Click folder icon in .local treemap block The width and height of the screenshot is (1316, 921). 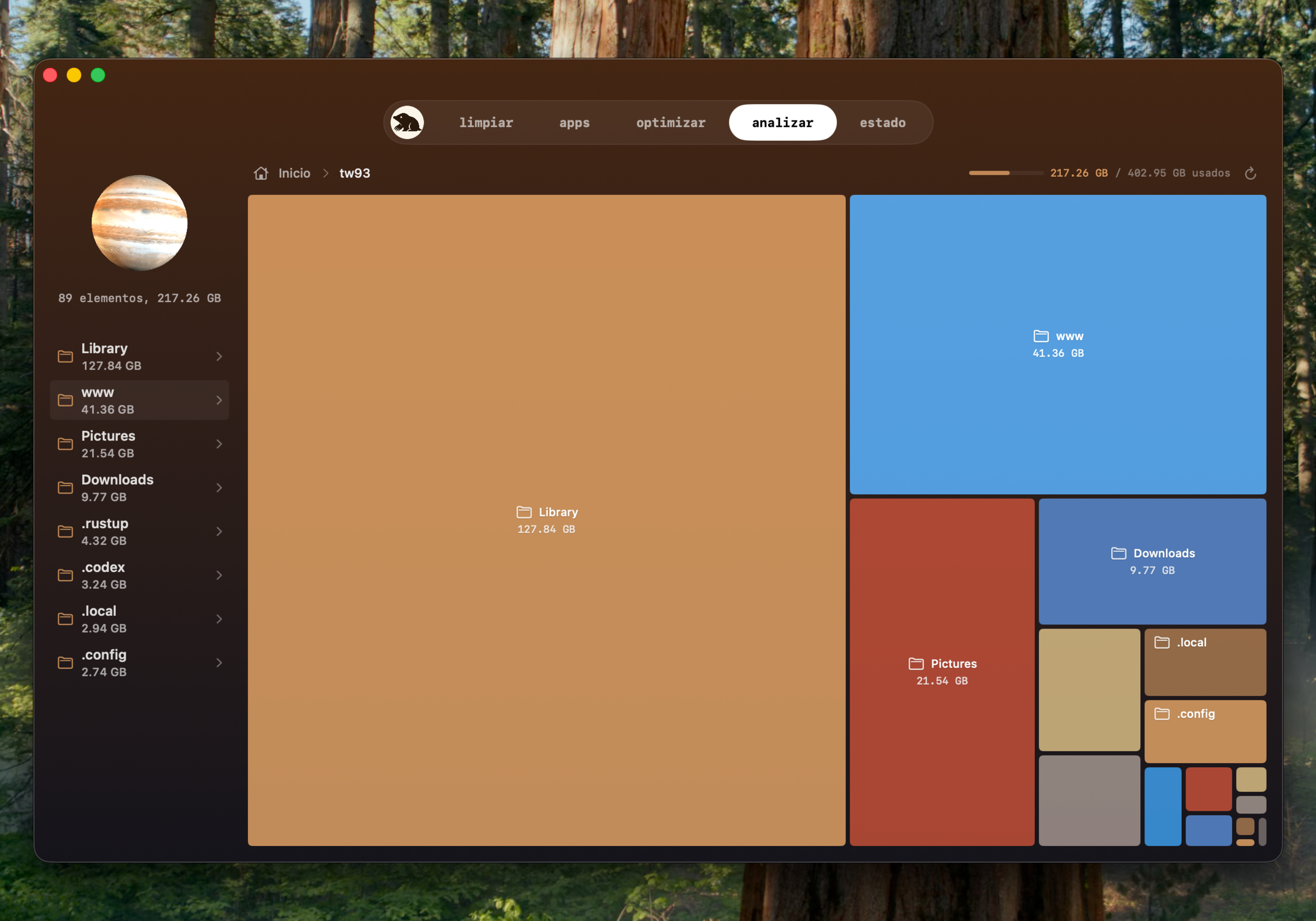tap(1162, 642)
